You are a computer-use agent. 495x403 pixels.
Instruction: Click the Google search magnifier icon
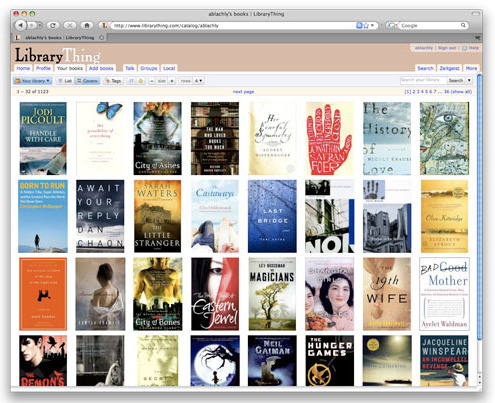(x=463, y=25)
